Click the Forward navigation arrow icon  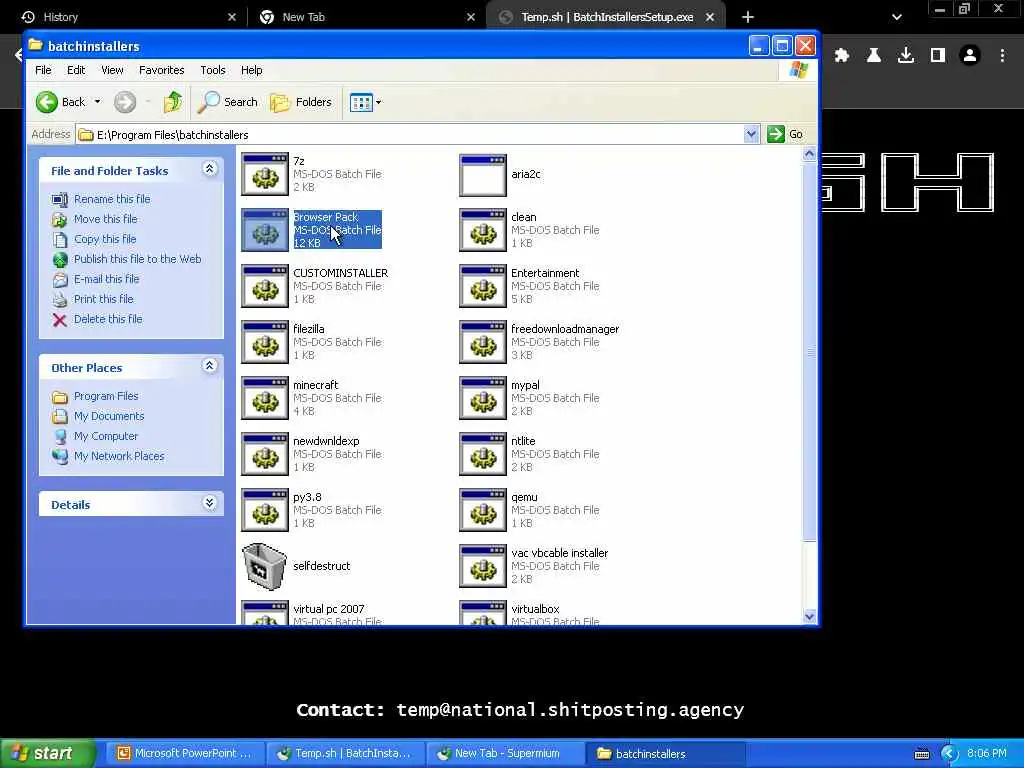(x=125, y=102)
